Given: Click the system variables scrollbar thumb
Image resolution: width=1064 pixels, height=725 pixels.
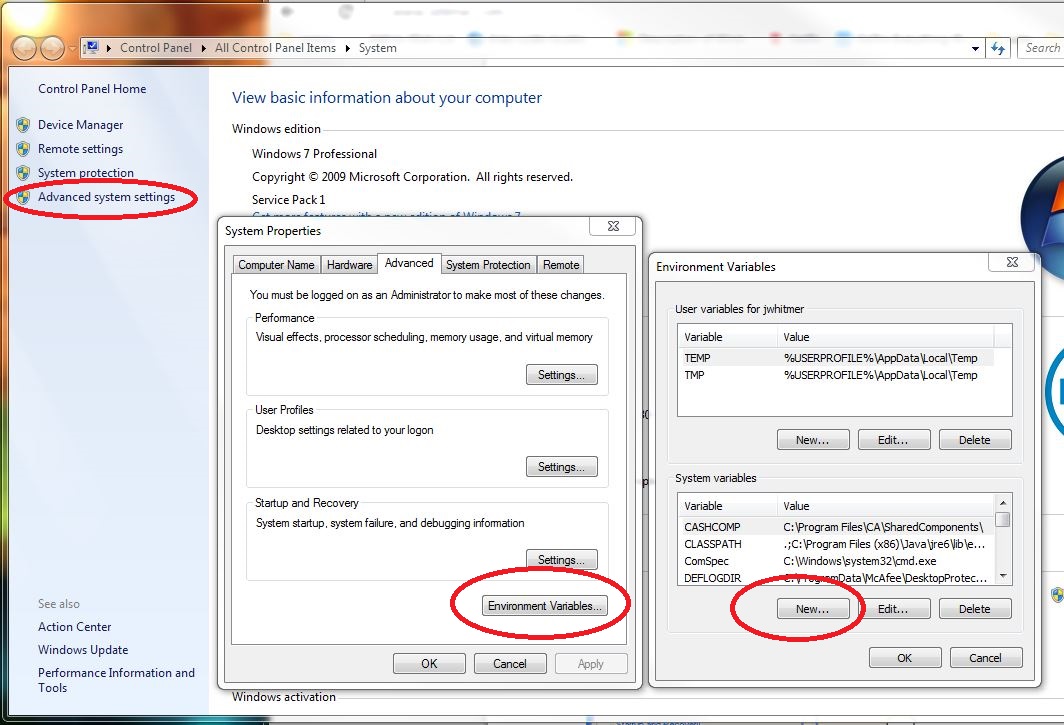Looking at the screenshot, I should (1003, 519).
